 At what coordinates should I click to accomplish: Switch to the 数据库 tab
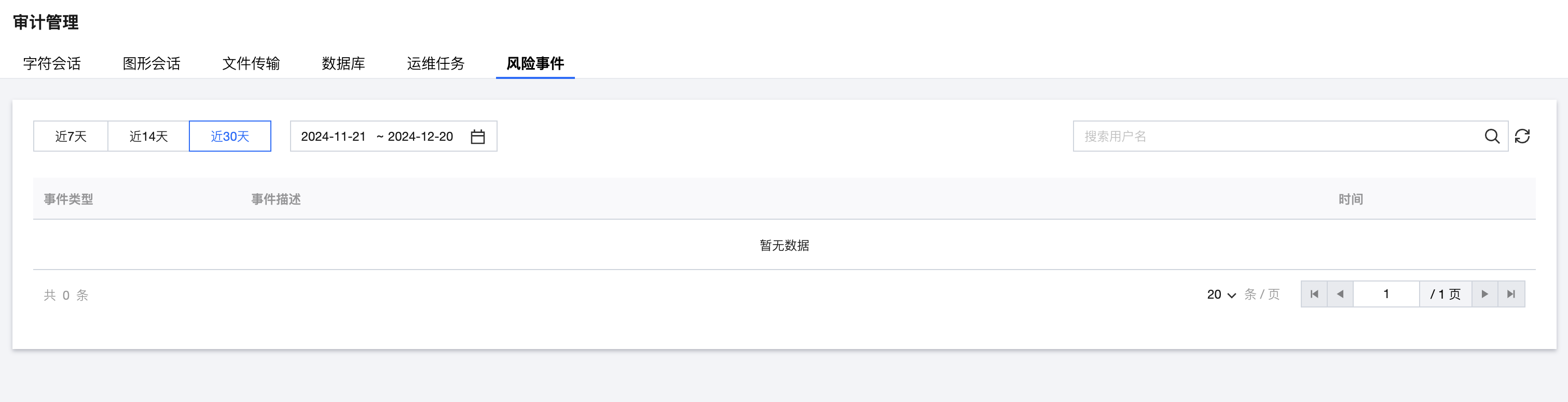343,63
